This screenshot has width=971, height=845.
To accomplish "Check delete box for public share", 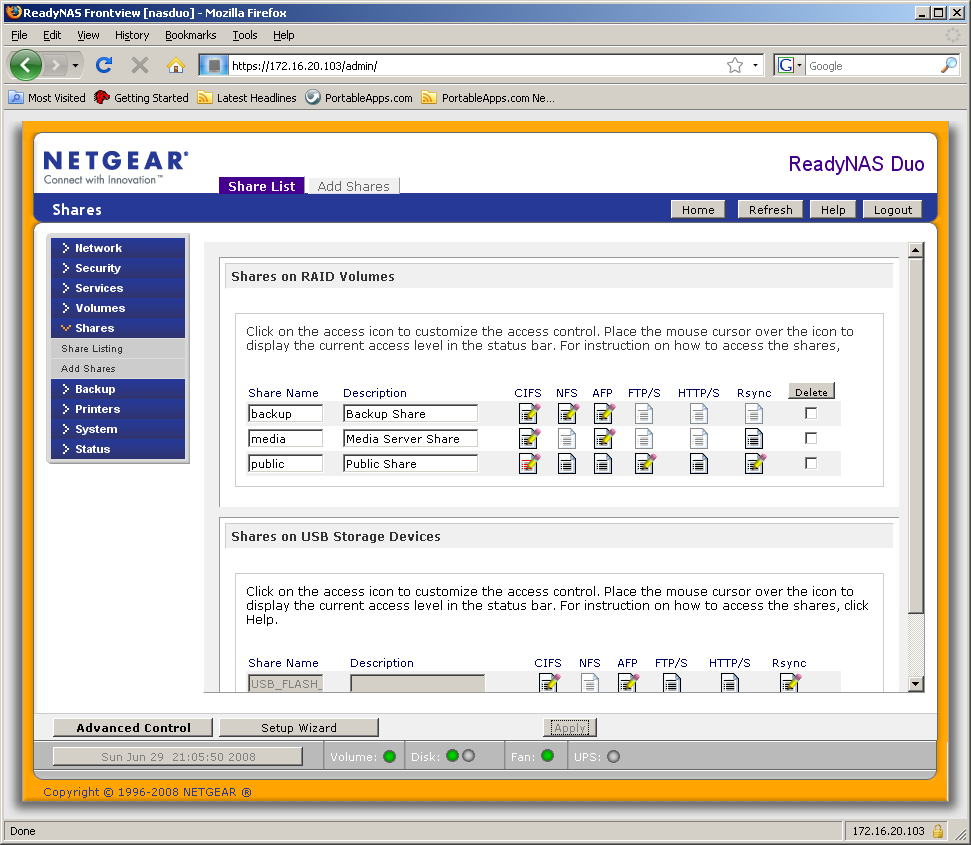I will pos(811,463).
